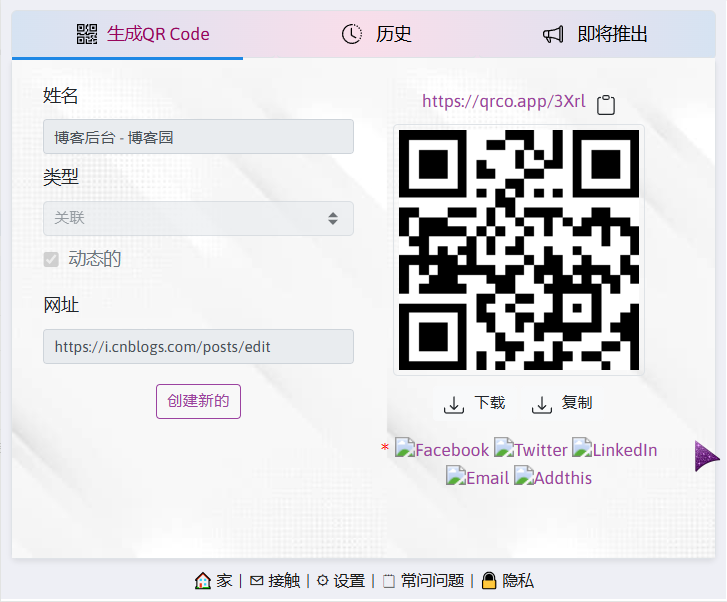Screen dimensions: 727x602
Task: Open the 接触 contact footer link
Action: click(x=275, y=581)
